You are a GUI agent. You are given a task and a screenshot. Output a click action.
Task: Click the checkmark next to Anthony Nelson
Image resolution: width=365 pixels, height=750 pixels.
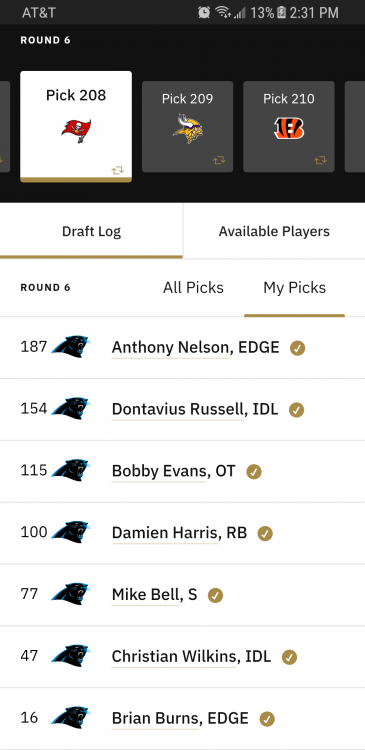coord(298,348)
